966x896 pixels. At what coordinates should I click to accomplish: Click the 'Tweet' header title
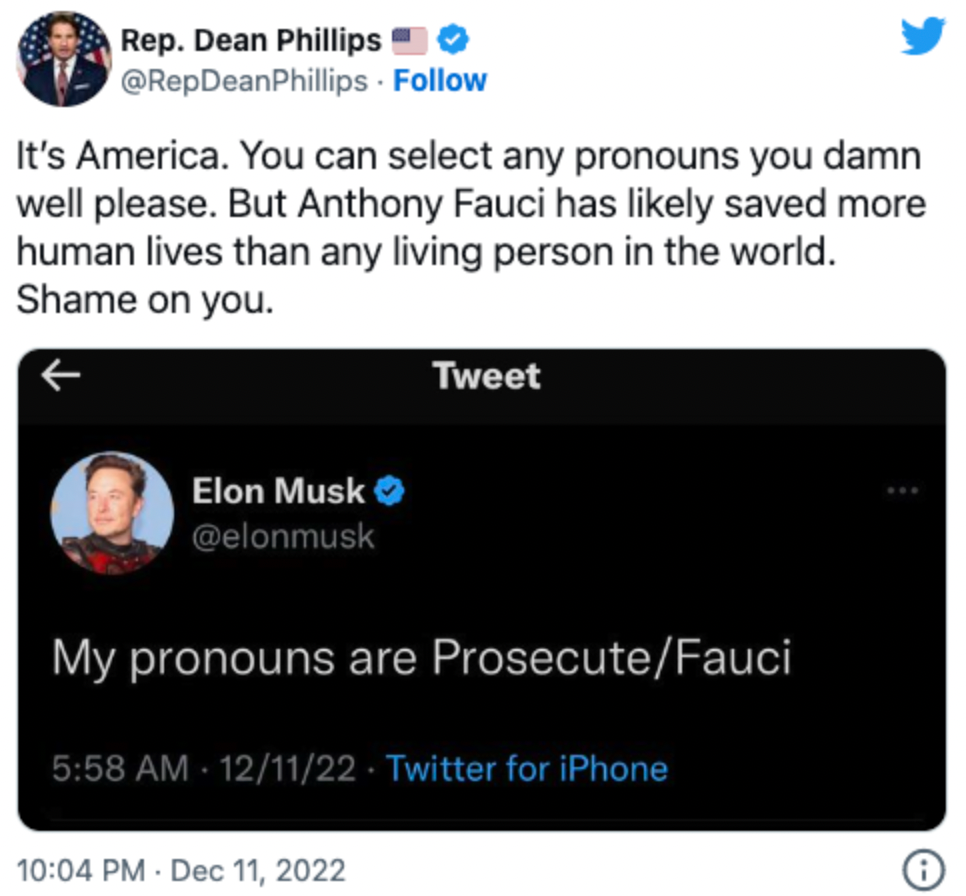click(x=486, y=375)
